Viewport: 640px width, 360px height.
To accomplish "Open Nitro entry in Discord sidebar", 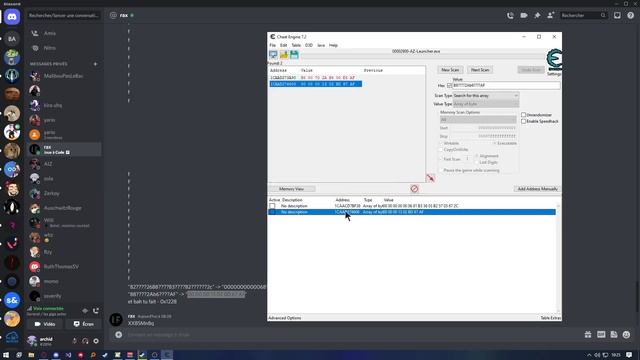I will tap(64, 48).
